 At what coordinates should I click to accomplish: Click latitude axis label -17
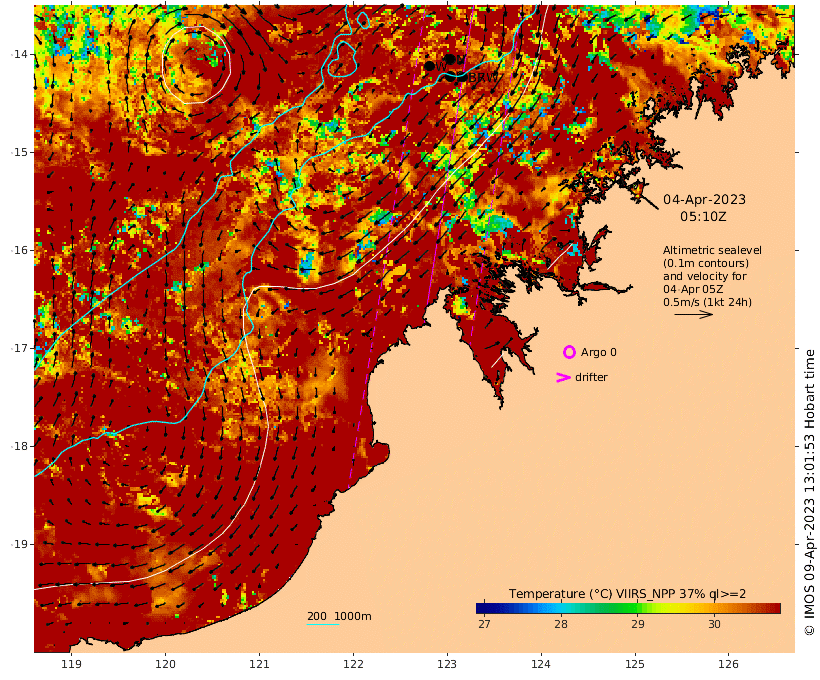click(x=18, y=348)
